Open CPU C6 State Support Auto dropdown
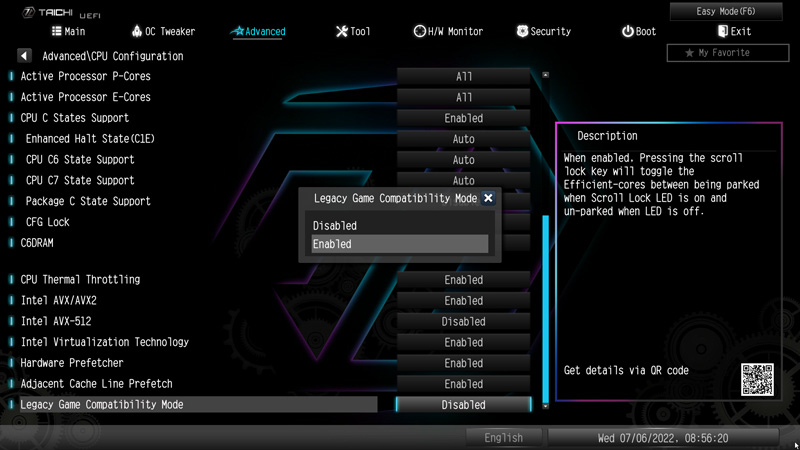The height and width of the screenshot is (450, 800). 463,160
